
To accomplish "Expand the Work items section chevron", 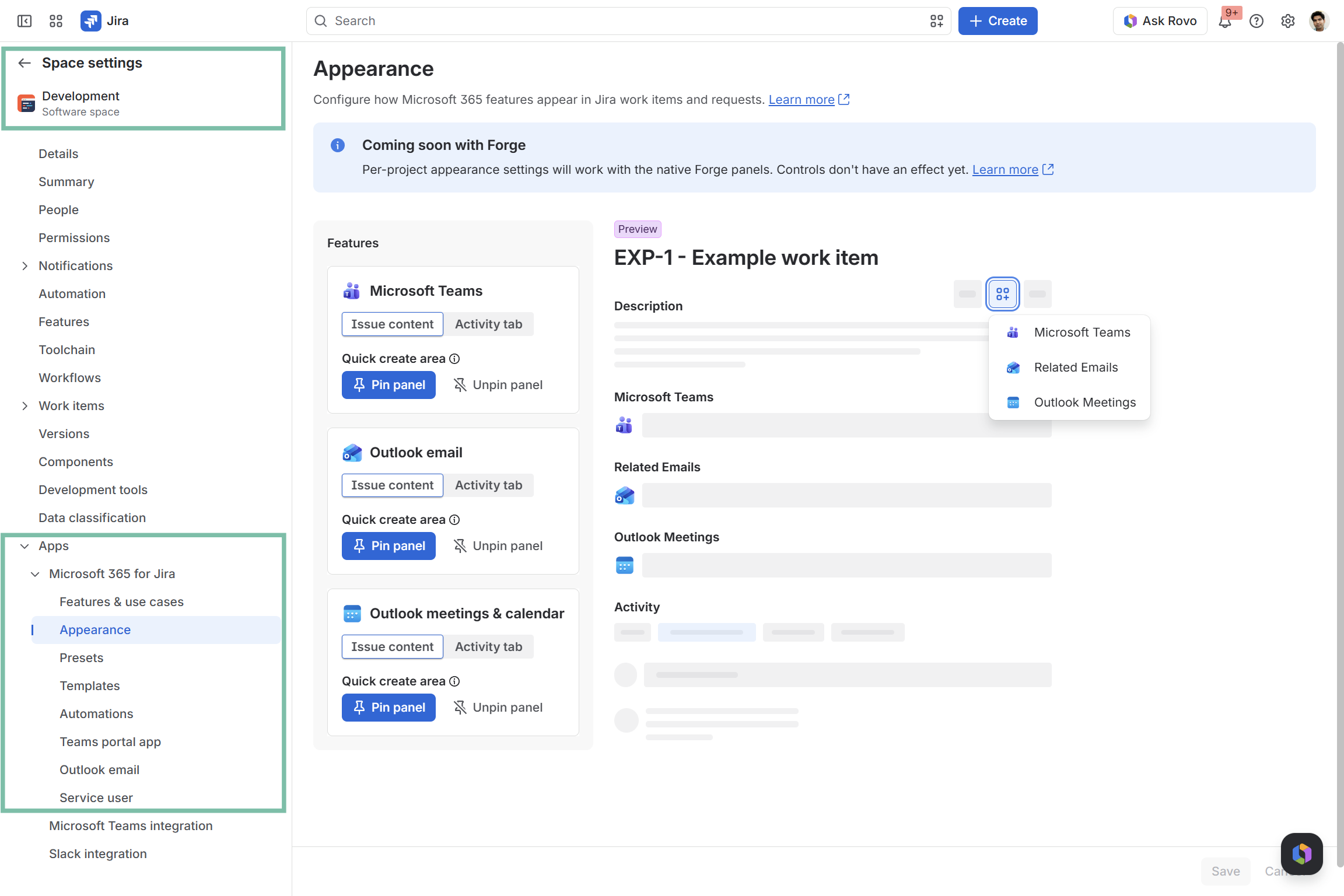I will pos(24,406).
